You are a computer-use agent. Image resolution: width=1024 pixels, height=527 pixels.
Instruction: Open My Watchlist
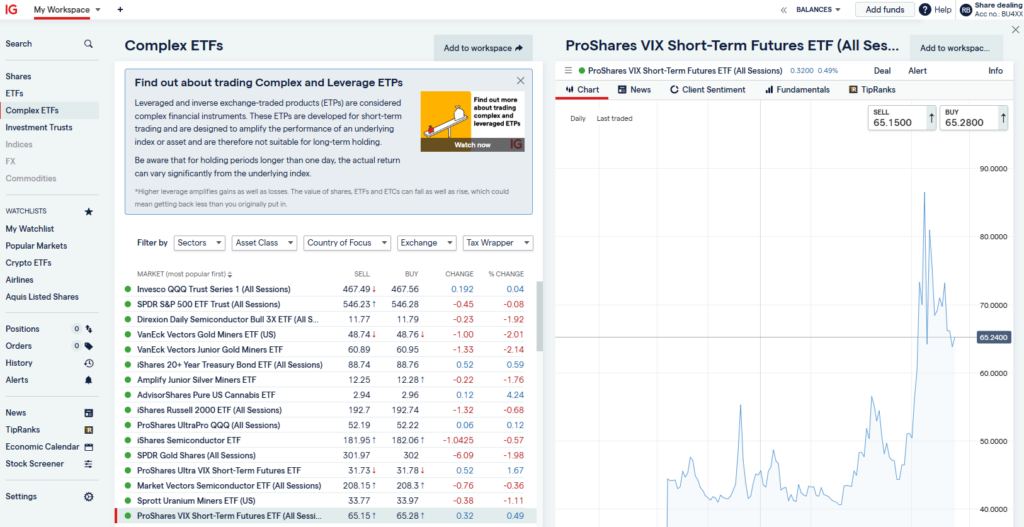coord(30,229)
